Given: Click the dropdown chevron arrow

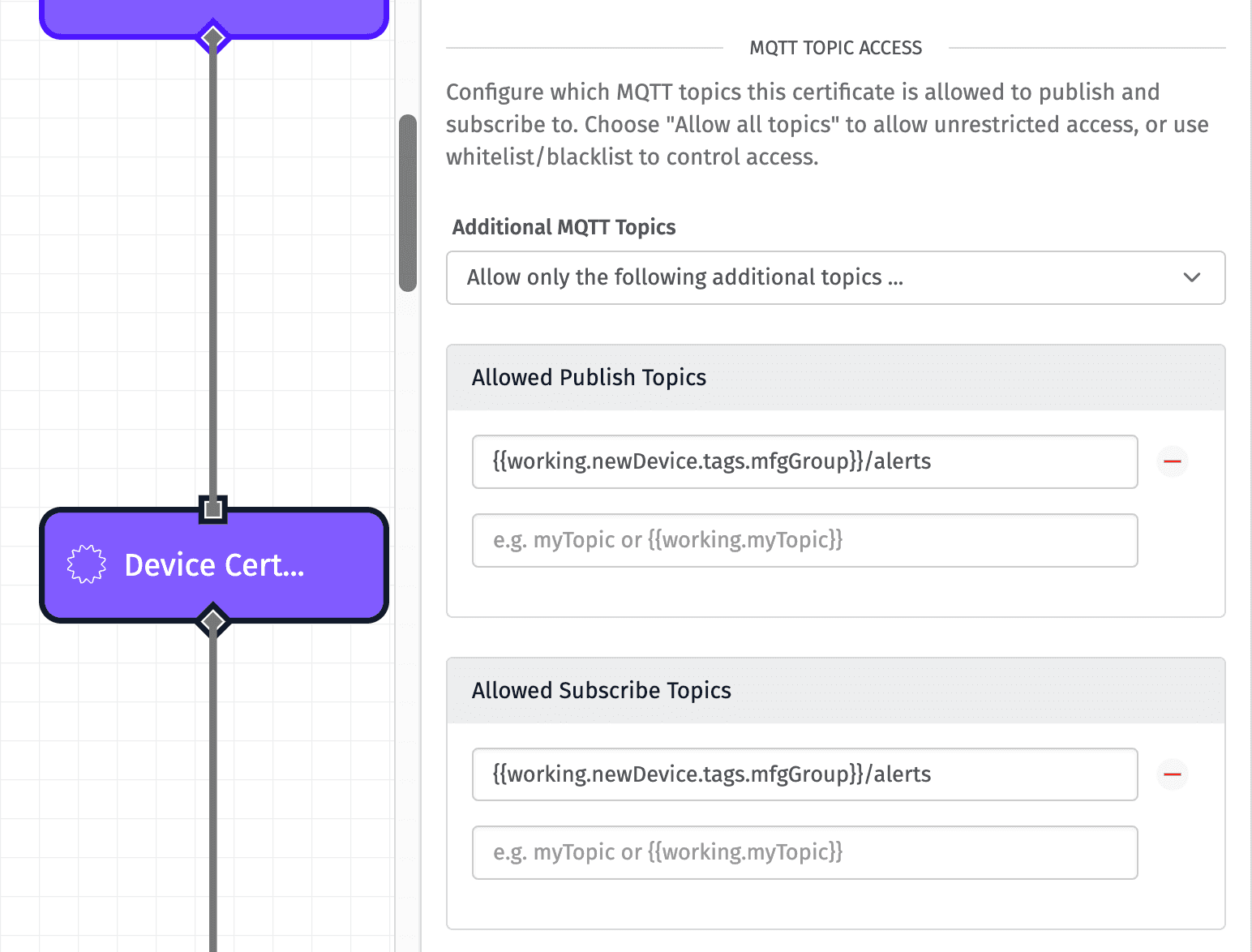Looking at the screenshot, I should (x=1191, y=277).
